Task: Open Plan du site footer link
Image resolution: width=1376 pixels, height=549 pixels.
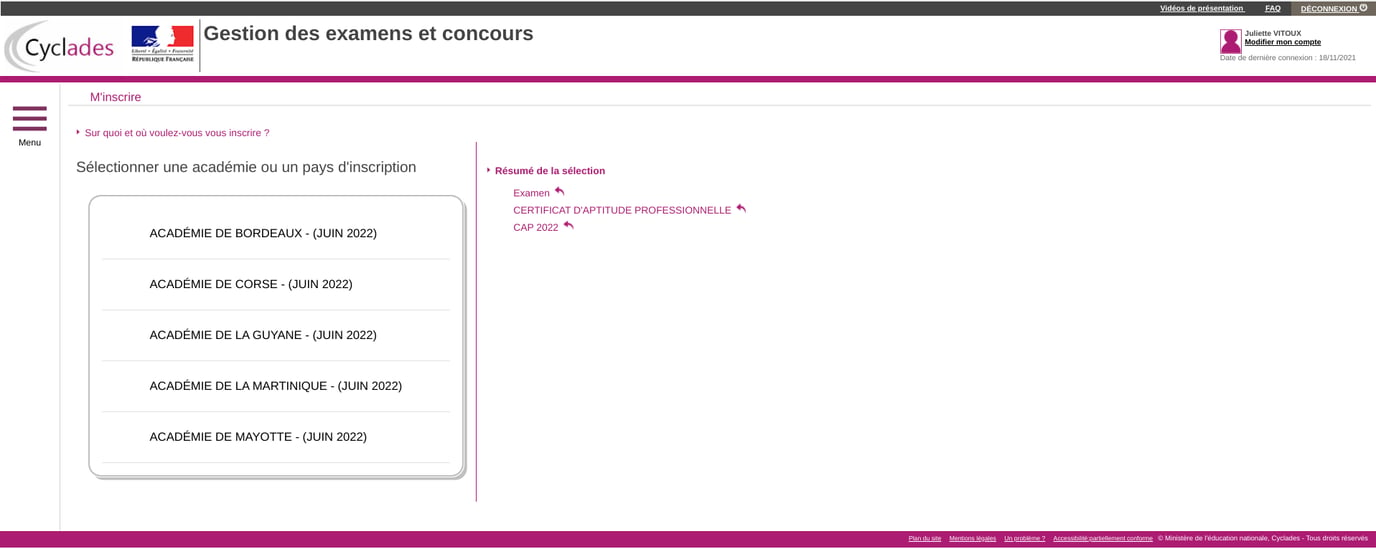Action: [925, 539]
